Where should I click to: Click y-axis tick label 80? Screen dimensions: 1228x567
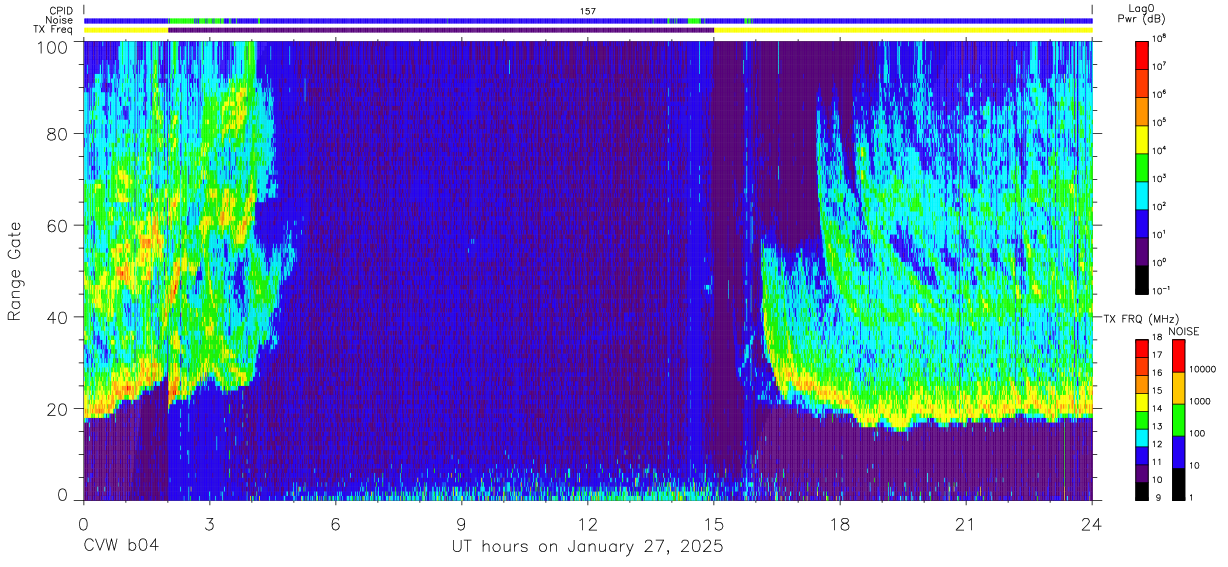point(59,134)
